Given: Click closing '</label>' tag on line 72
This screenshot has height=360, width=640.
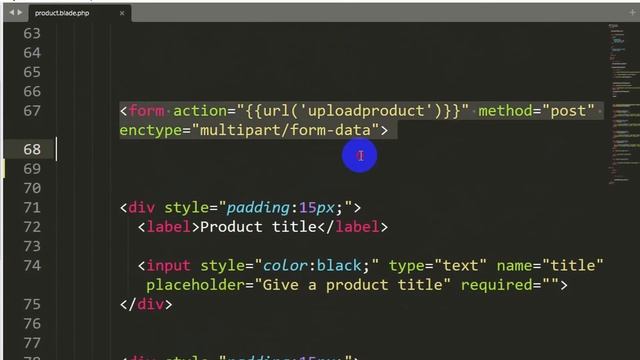Looking at the screenshot, I should 353,227.
